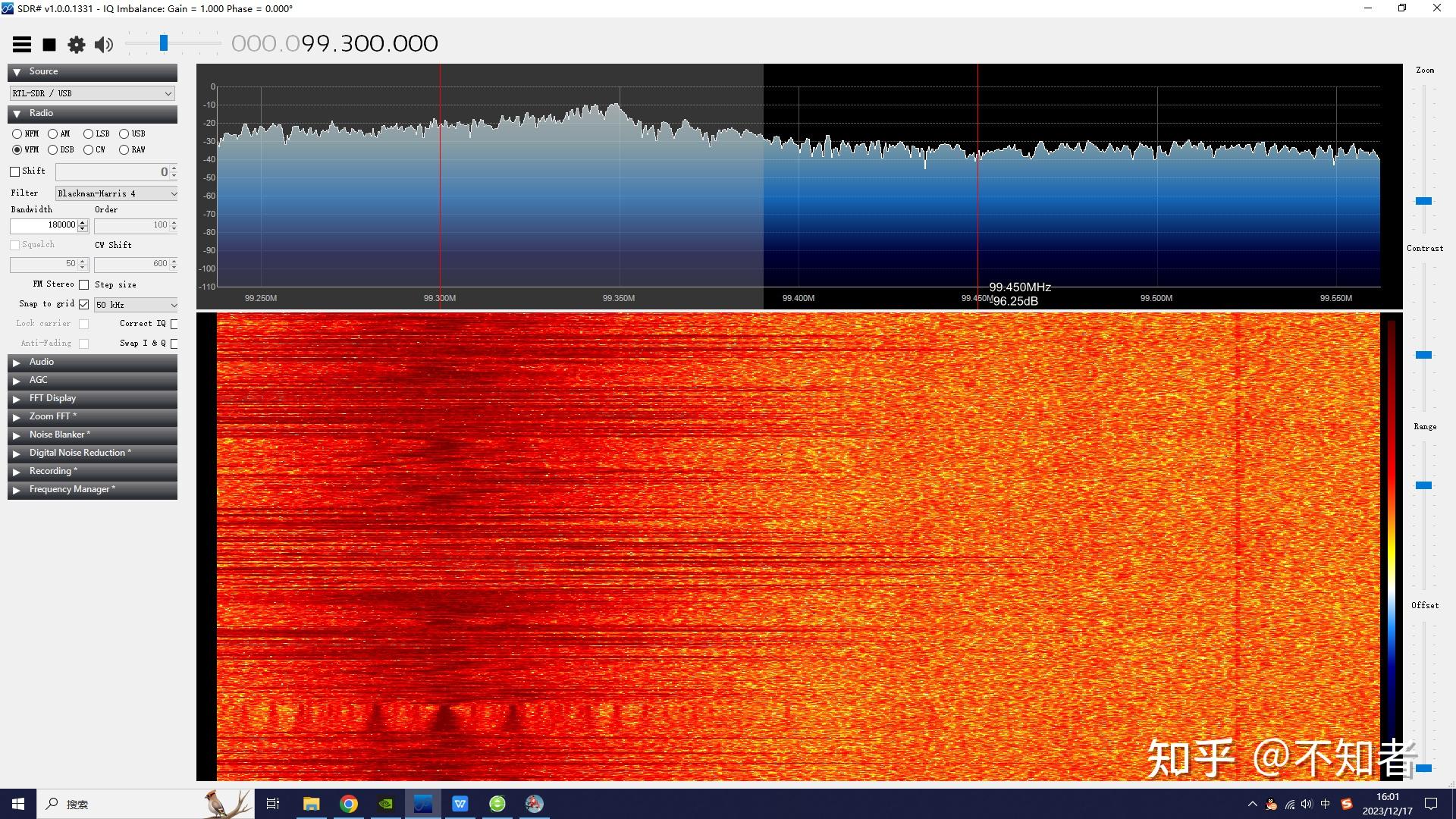Open Task View in the taskbar
1456x819 pixels.
pos(273,804)
